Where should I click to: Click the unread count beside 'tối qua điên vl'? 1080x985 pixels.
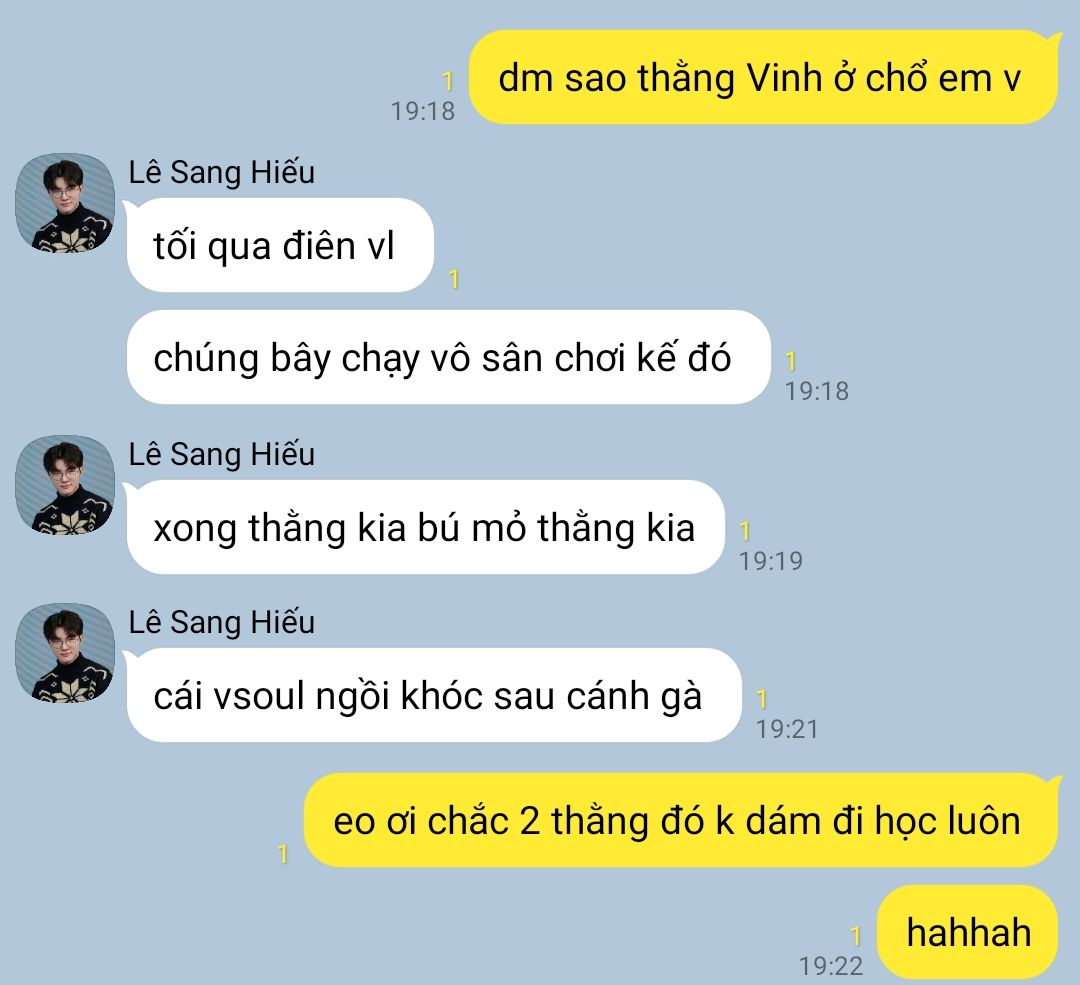pyautogui.click(x=453, y=280)
